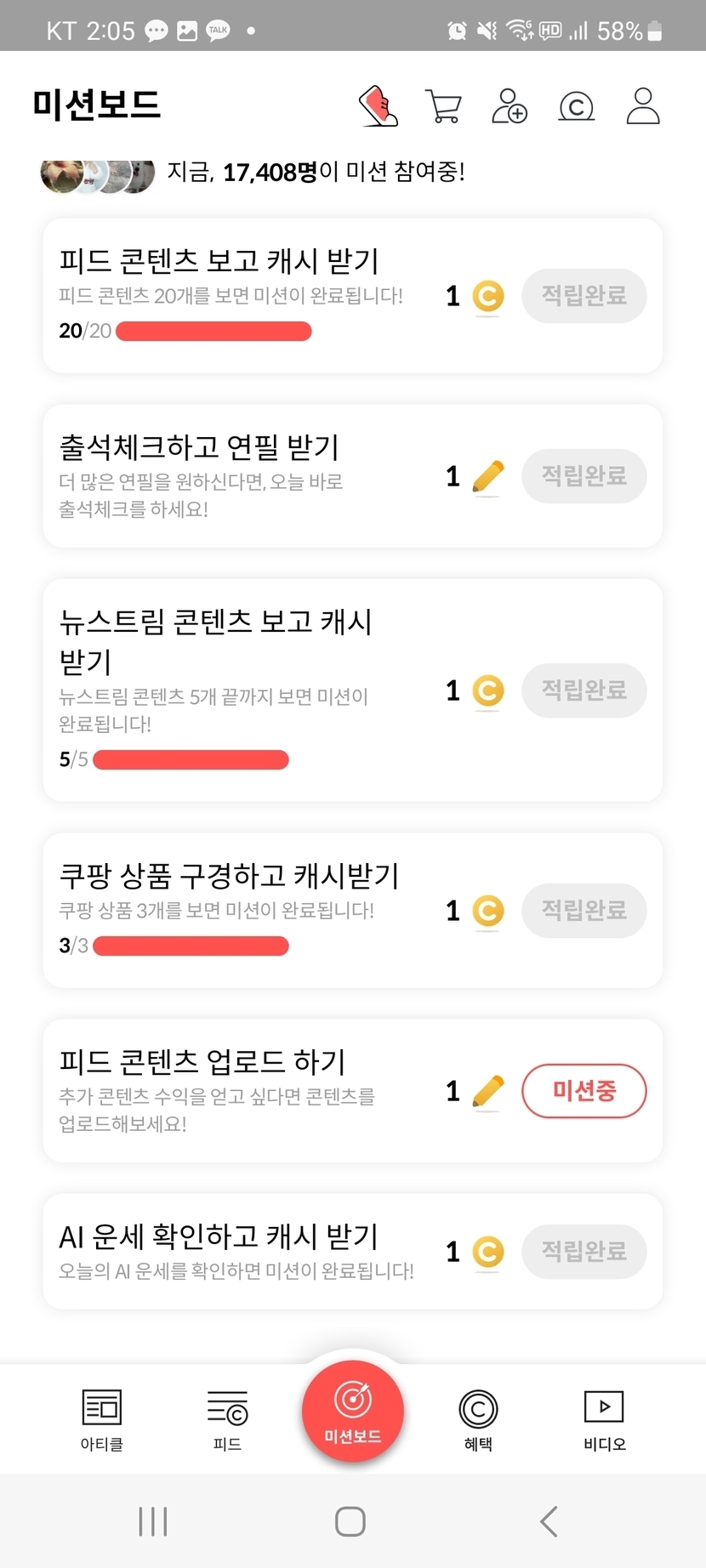Switch to the 아티클 tab
Image resolution: width=706 pixels, height=1568 pixels.
click(102, 1419)
